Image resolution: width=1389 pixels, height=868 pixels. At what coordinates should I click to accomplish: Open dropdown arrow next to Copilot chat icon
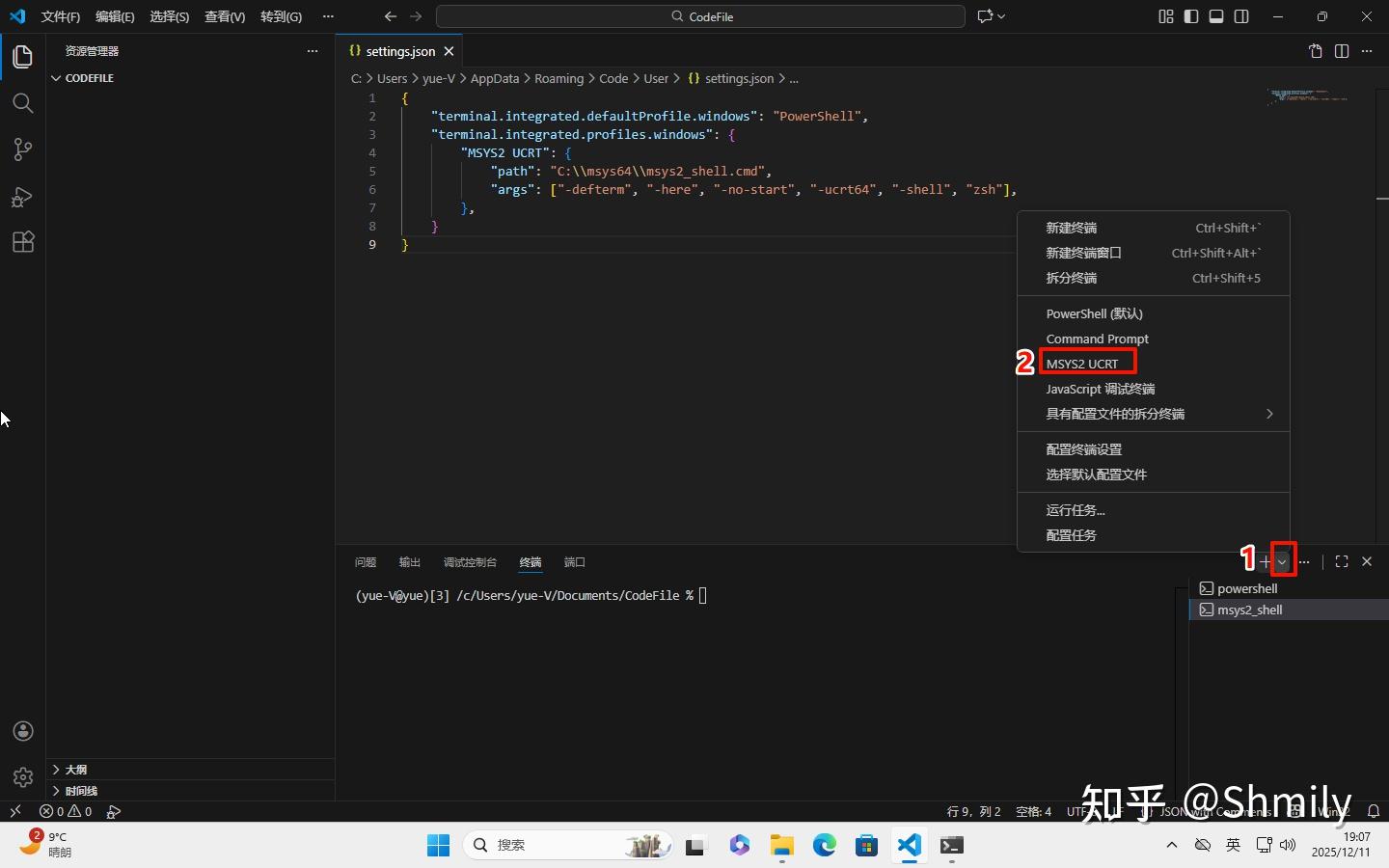point(1001,16)
